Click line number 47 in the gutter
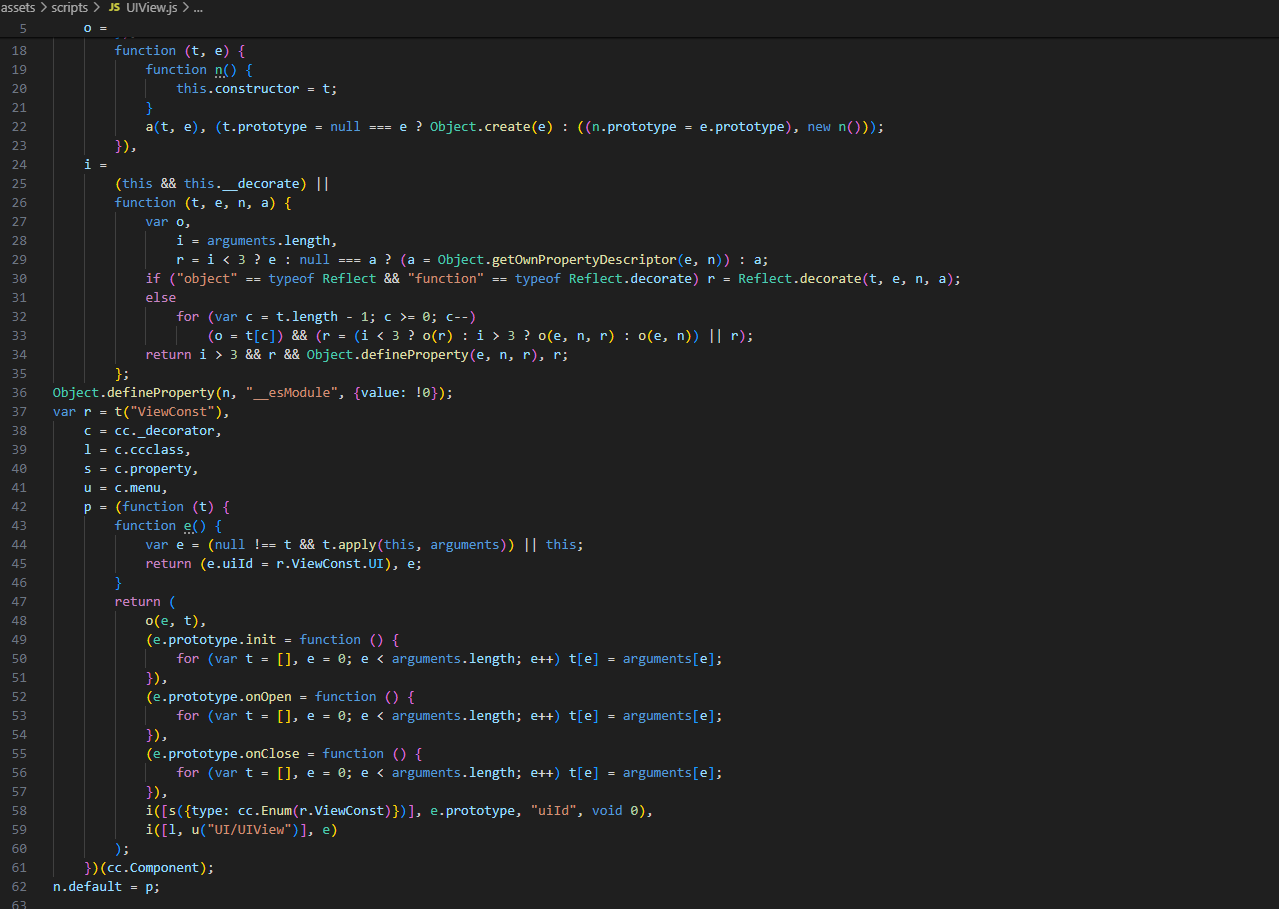Viewport: 1279px width, 909px height. pyautogui.click(x=20, y=601)
